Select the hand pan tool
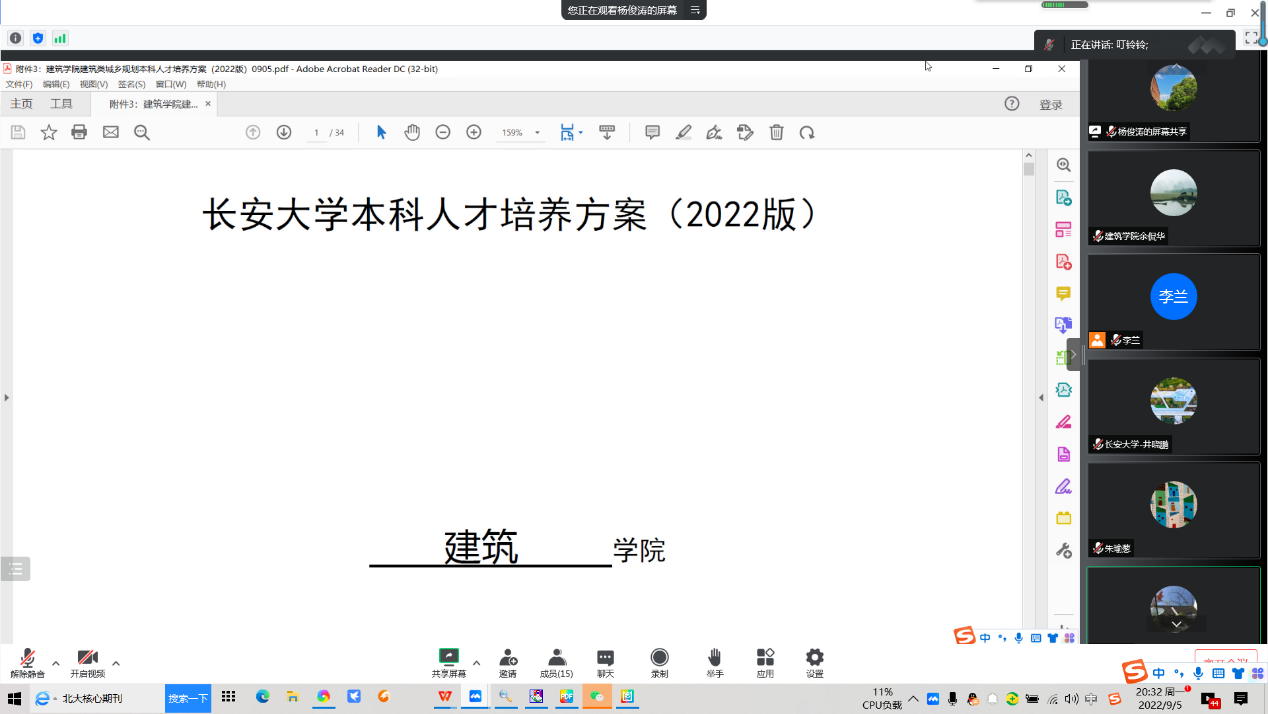Viewport: 1268px width, 714px height. 412,133
